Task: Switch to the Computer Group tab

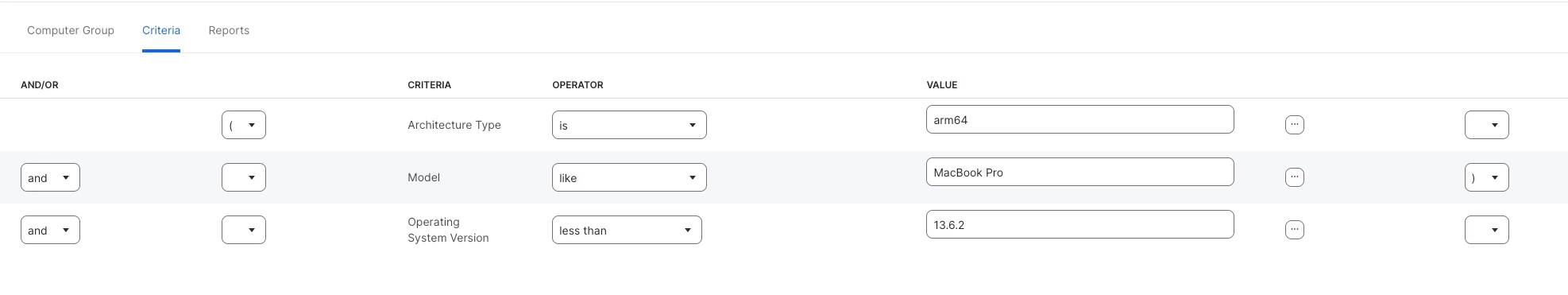Action: tap(71, 30)
